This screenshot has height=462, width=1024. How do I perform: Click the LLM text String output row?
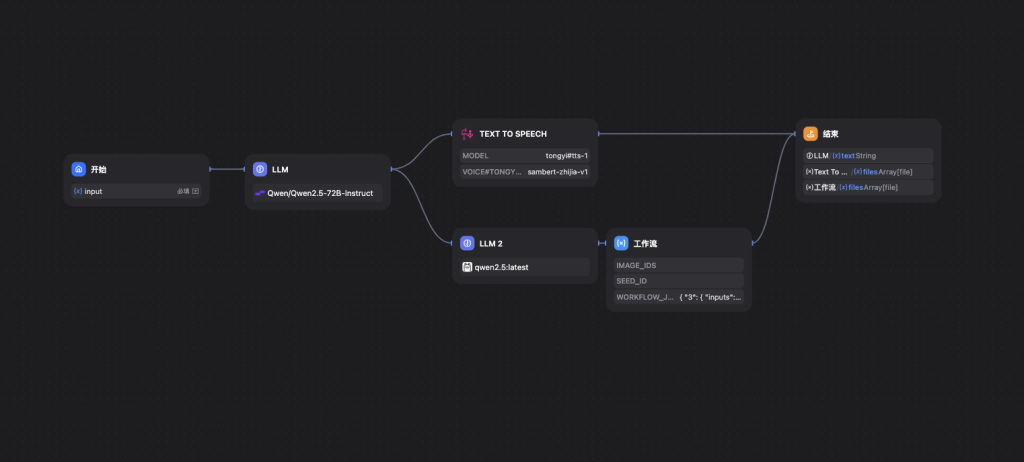[868, 156]
